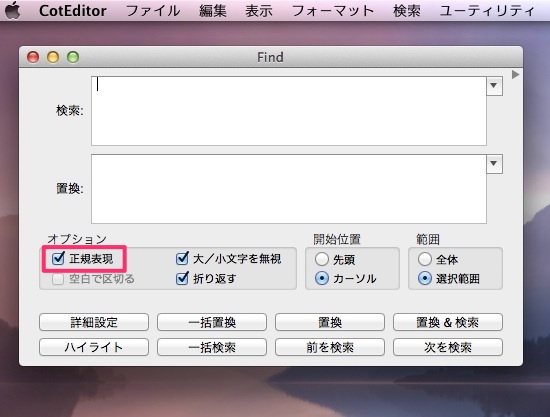
Task: Select the カーソル radio button
Action: pyautogui.click(x=322, y=278)
